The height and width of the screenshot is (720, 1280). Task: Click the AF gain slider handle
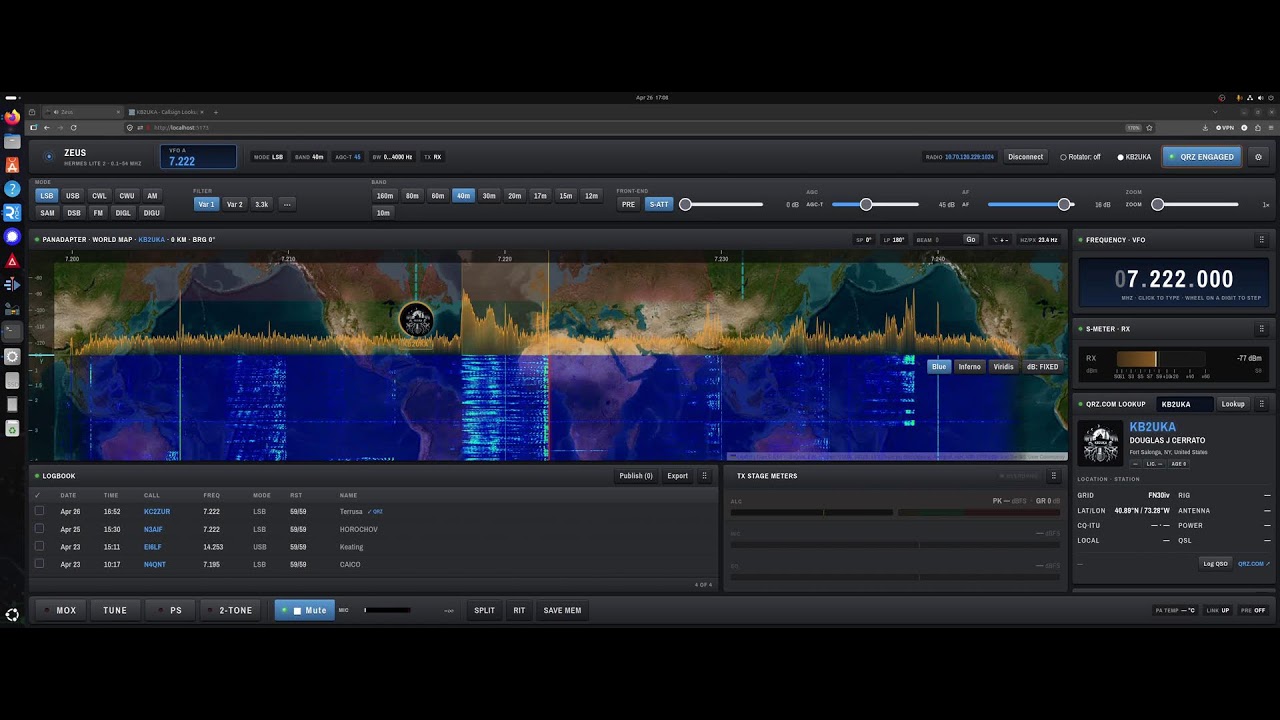[1065, 204]
